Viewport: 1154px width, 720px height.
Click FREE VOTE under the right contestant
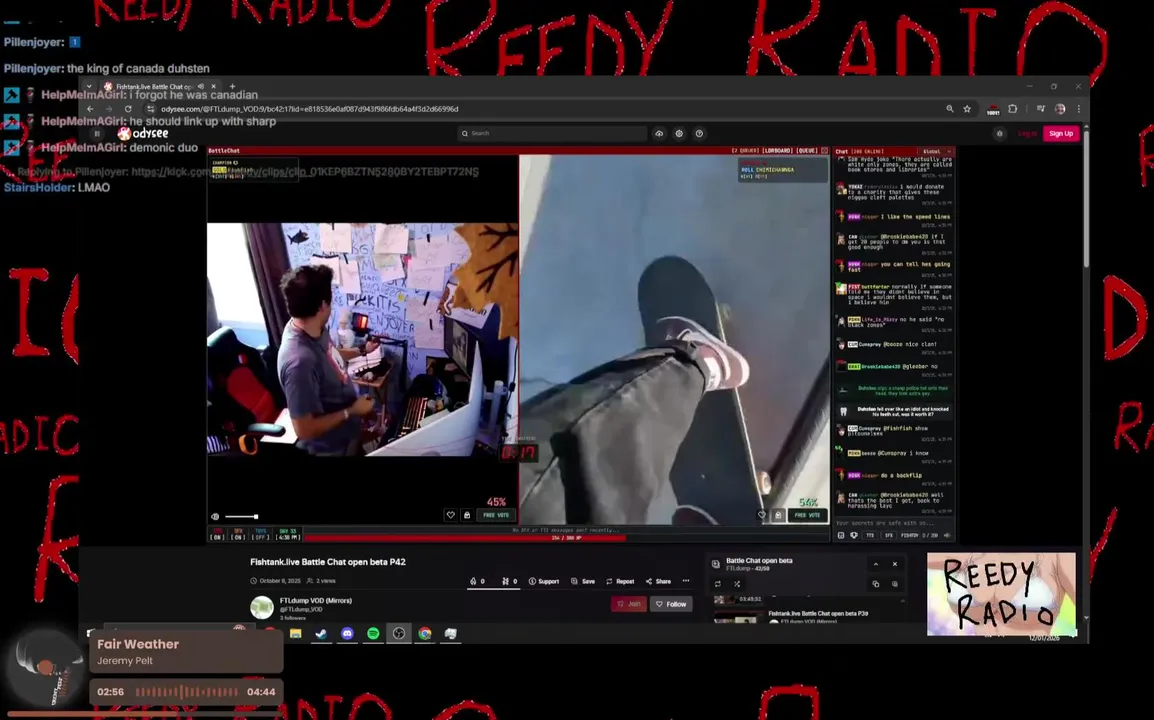(x=807, y=515)
